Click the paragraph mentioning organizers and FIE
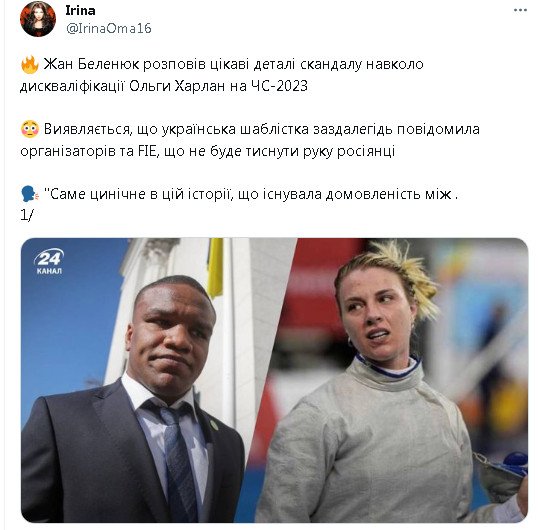540x530 pixels. coord(250,140)
